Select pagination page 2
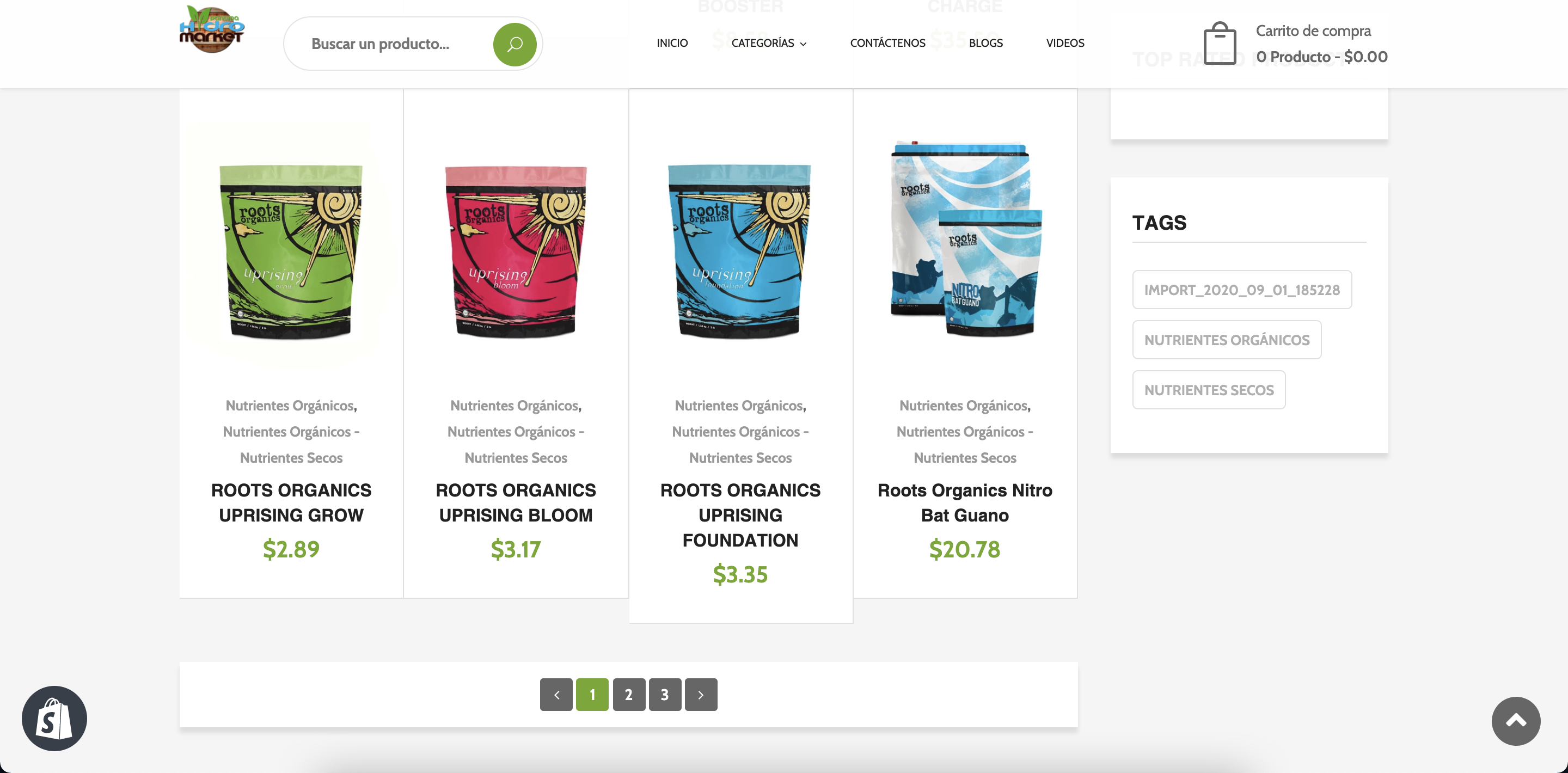 point(628,695)
